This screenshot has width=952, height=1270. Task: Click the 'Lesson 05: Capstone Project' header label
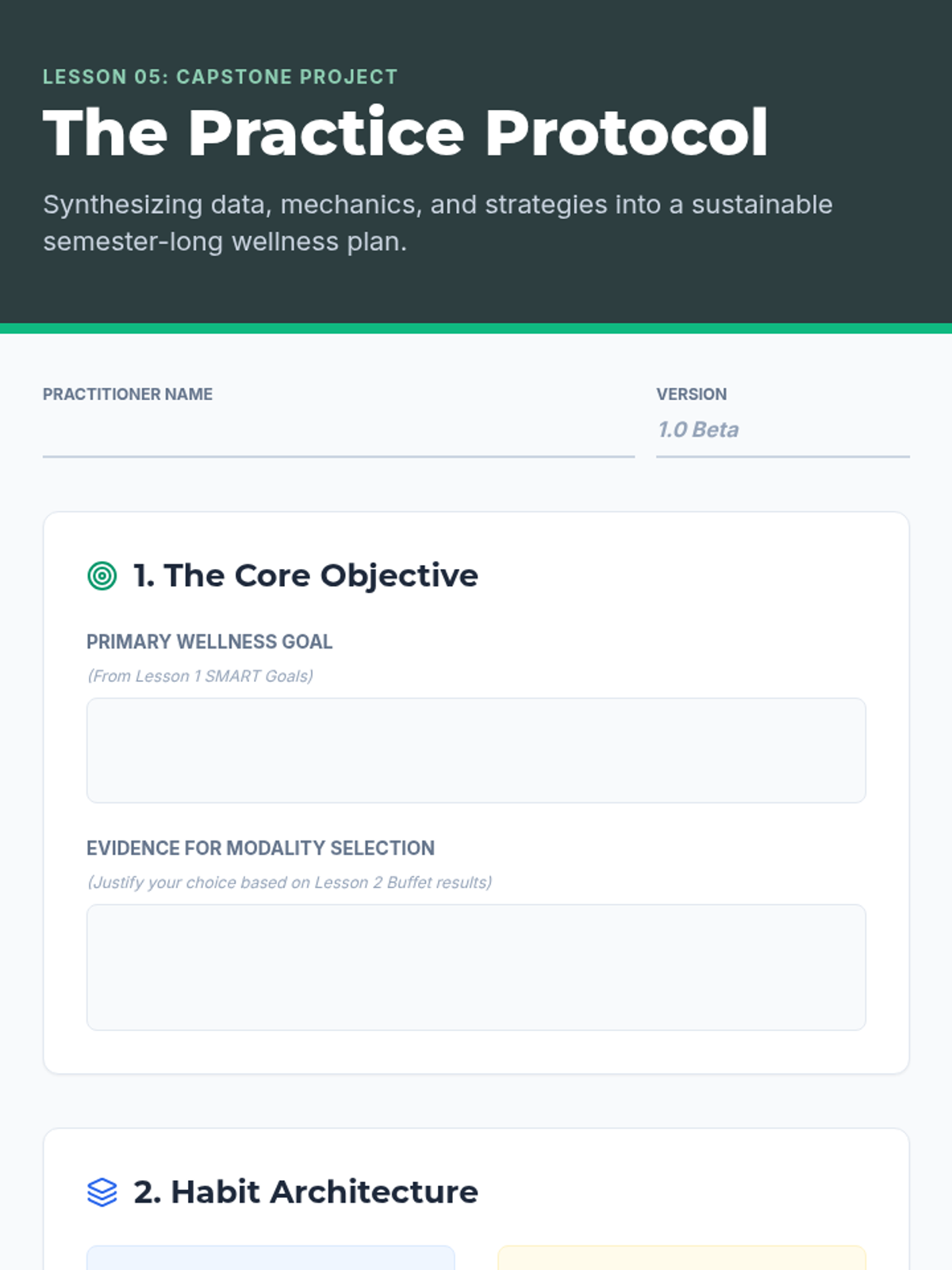(x=221, y=77)
